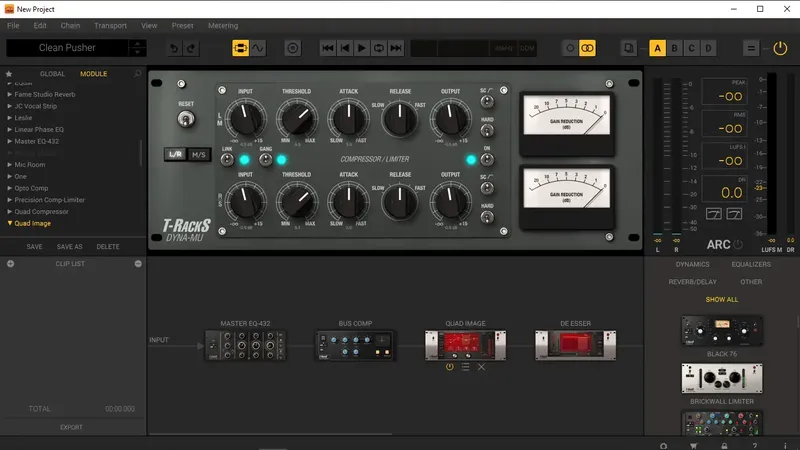Select snapshot D

pyautogui.click(x=708, y=48)
